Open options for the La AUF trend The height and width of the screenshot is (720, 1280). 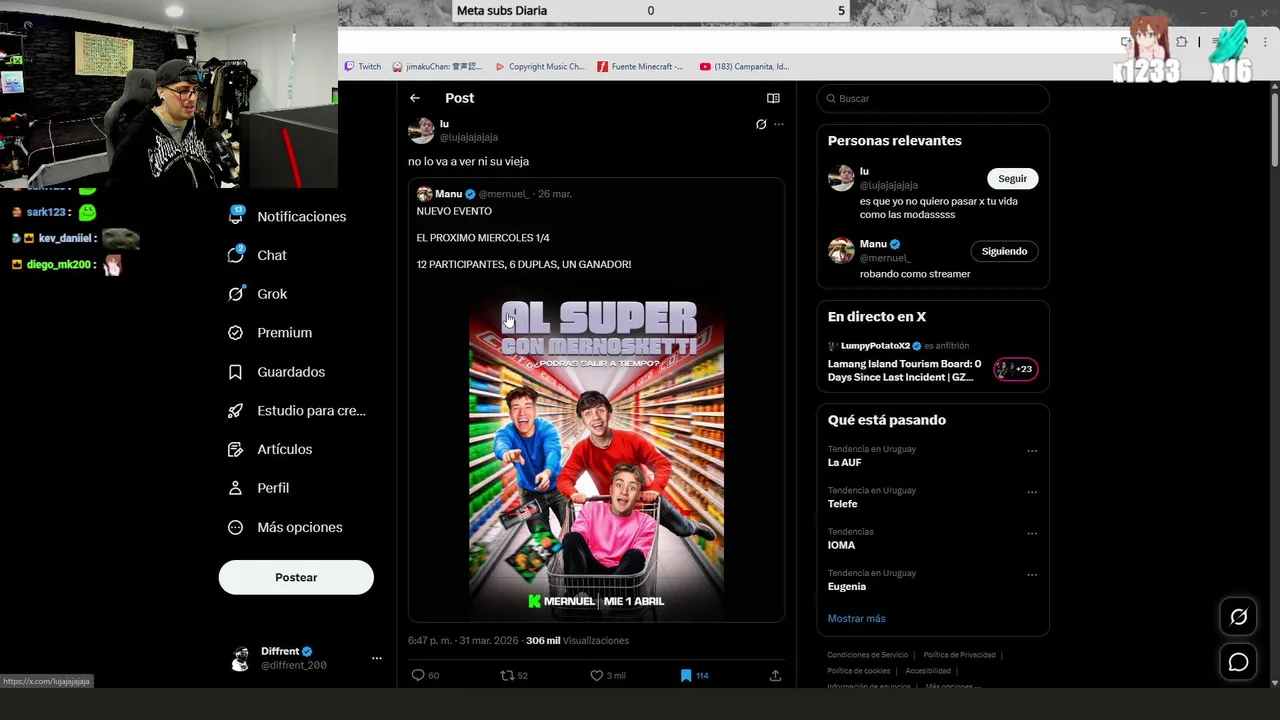(x=1032, y=451)
